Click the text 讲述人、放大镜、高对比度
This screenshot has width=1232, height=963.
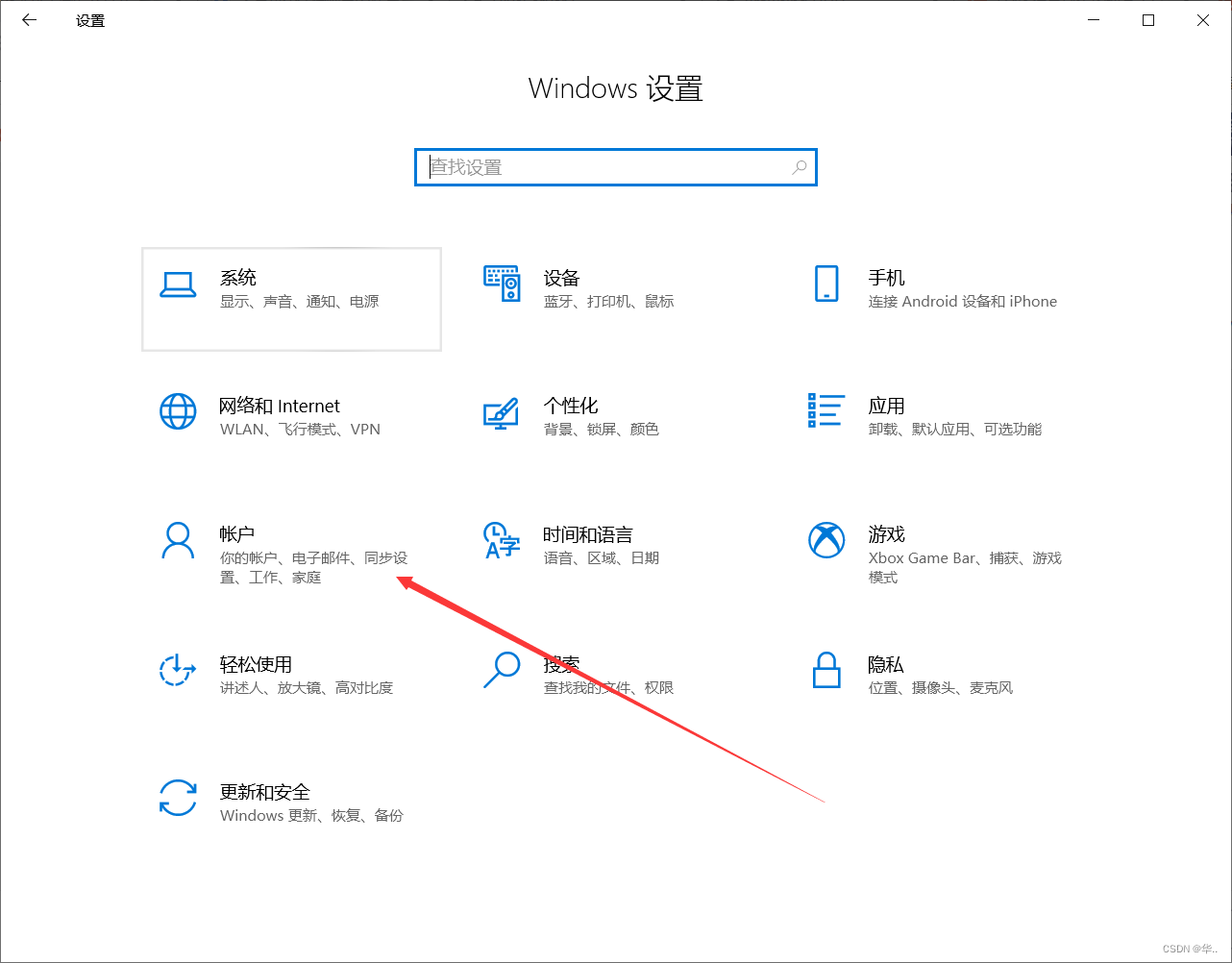click(x=307, y=688)
